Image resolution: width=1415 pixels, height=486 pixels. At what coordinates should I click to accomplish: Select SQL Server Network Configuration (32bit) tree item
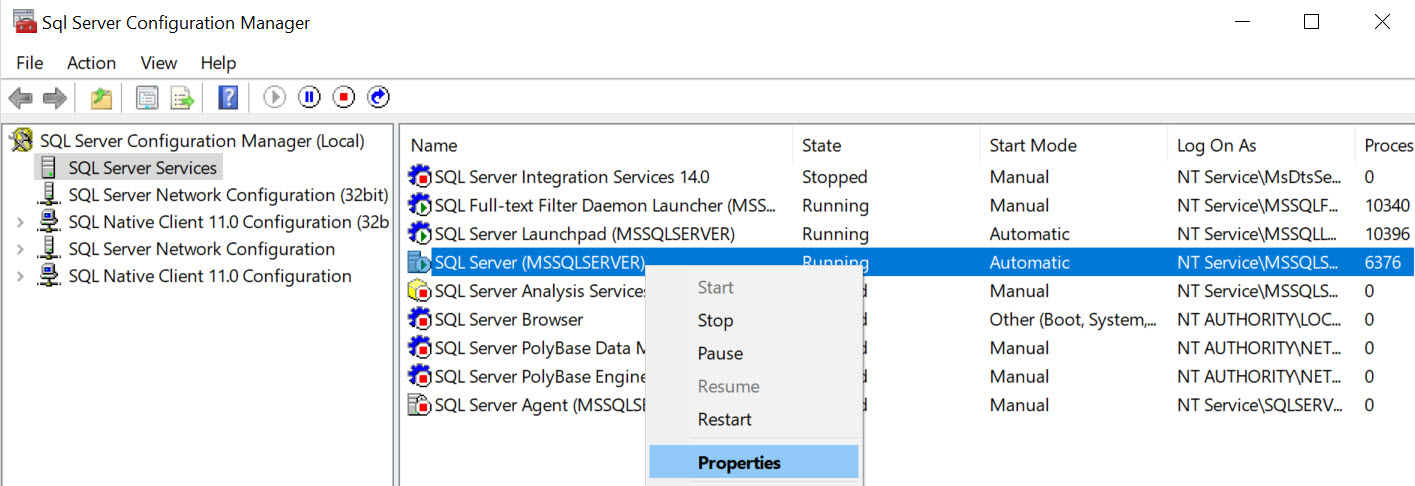228,195
